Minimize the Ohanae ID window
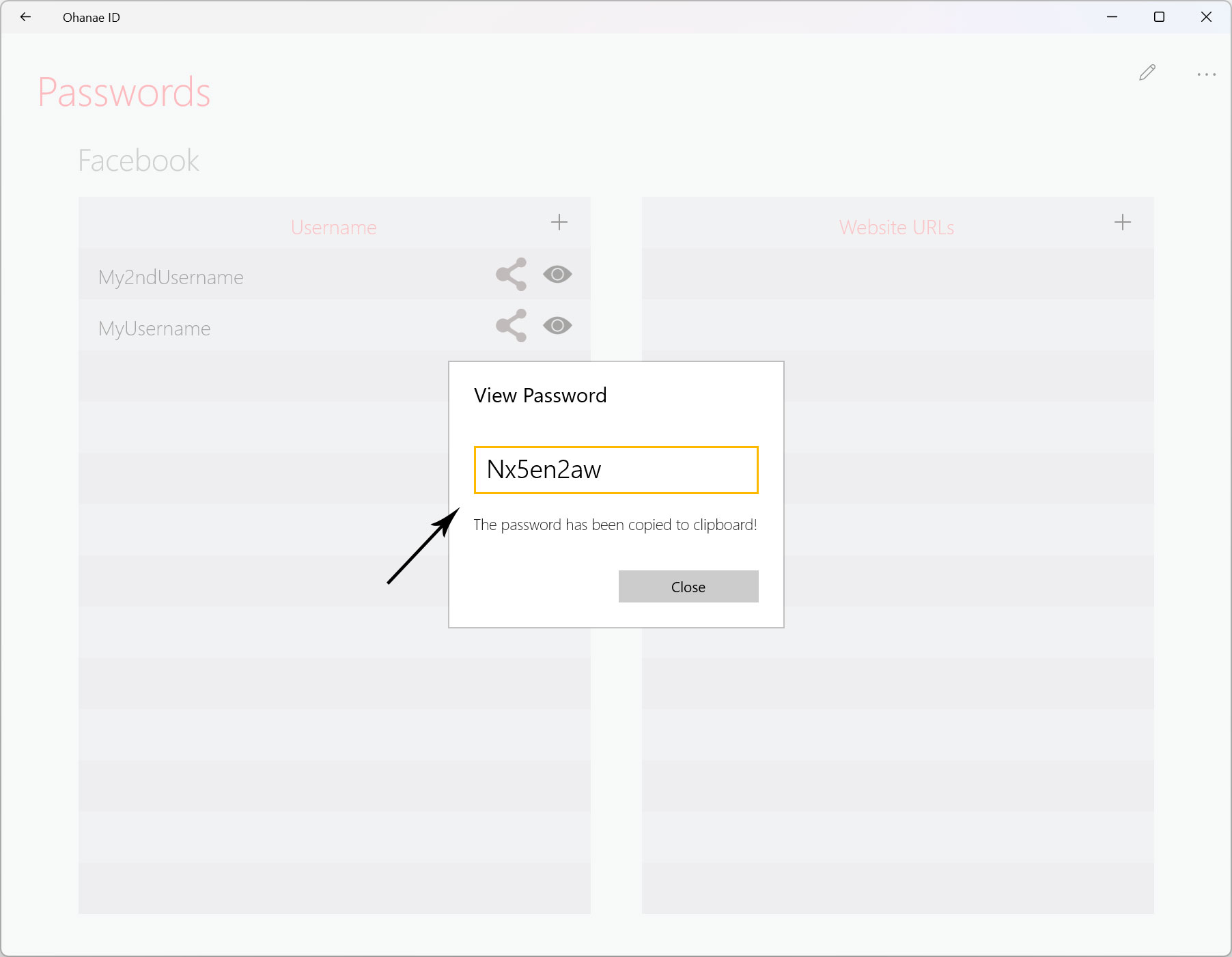 tap(1112, 17)
